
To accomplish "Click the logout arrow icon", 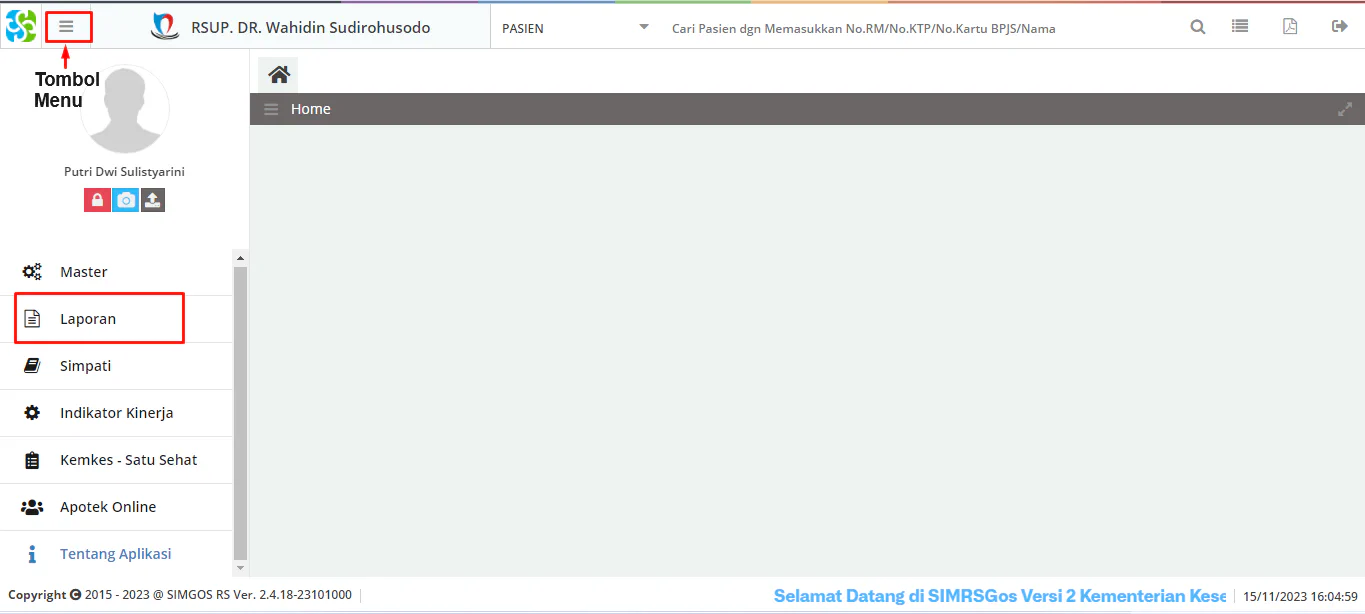I will (x=1340, y=27).
